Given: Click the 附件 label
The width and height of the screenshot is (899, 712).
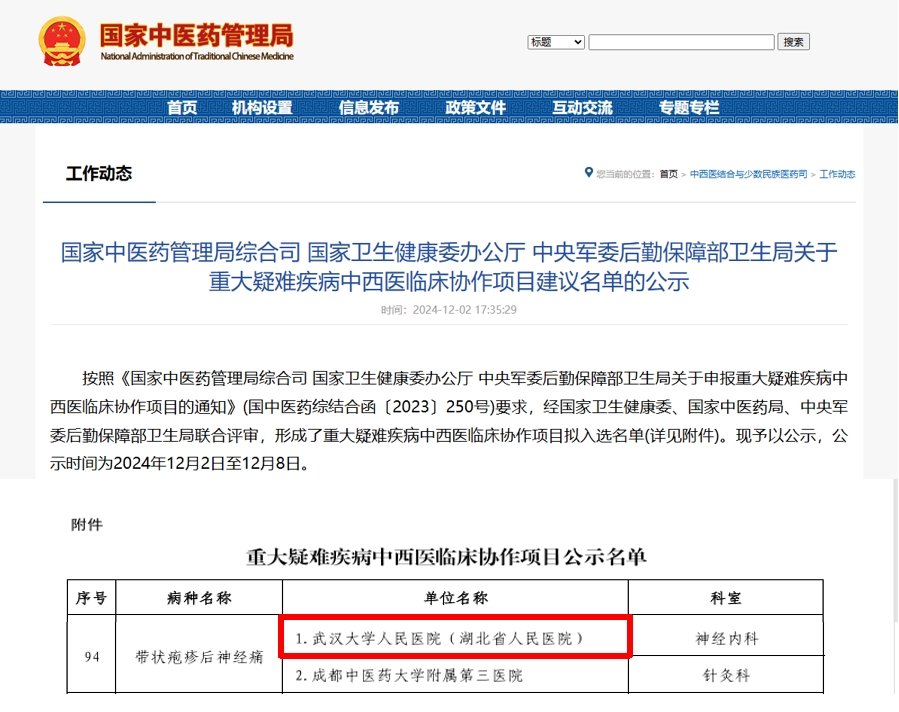Looking at the screenshot, I should coord(87,525).
